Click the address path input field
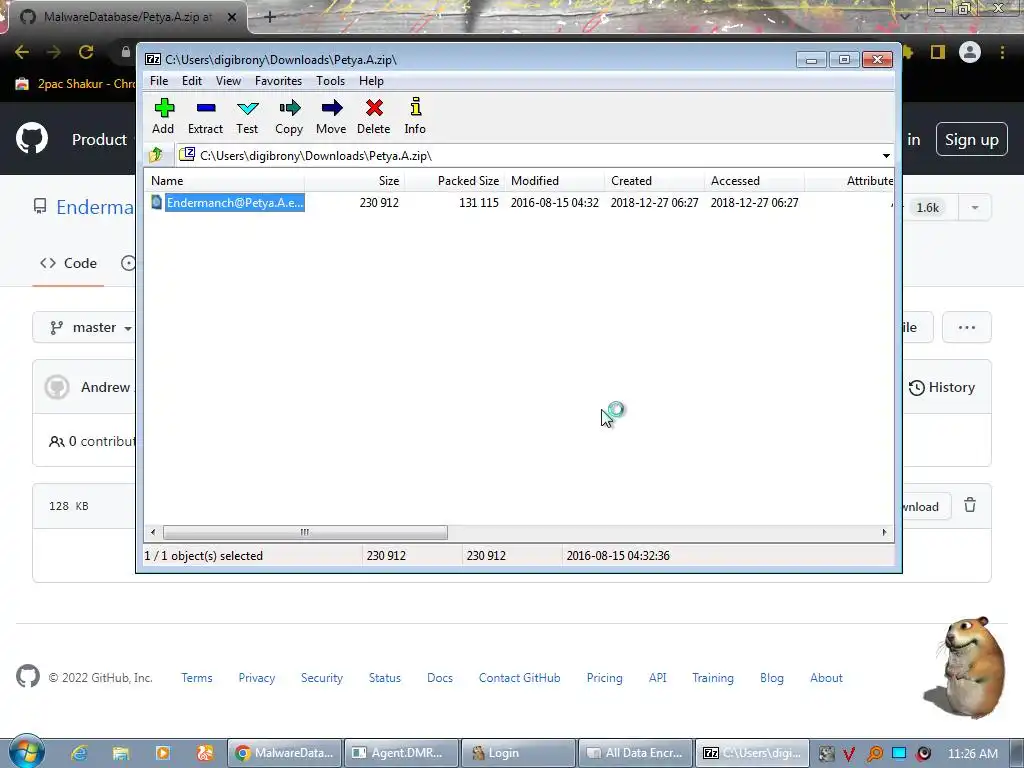The height and width of the screenshot is (768, 1024). click(x=526, y=155)
